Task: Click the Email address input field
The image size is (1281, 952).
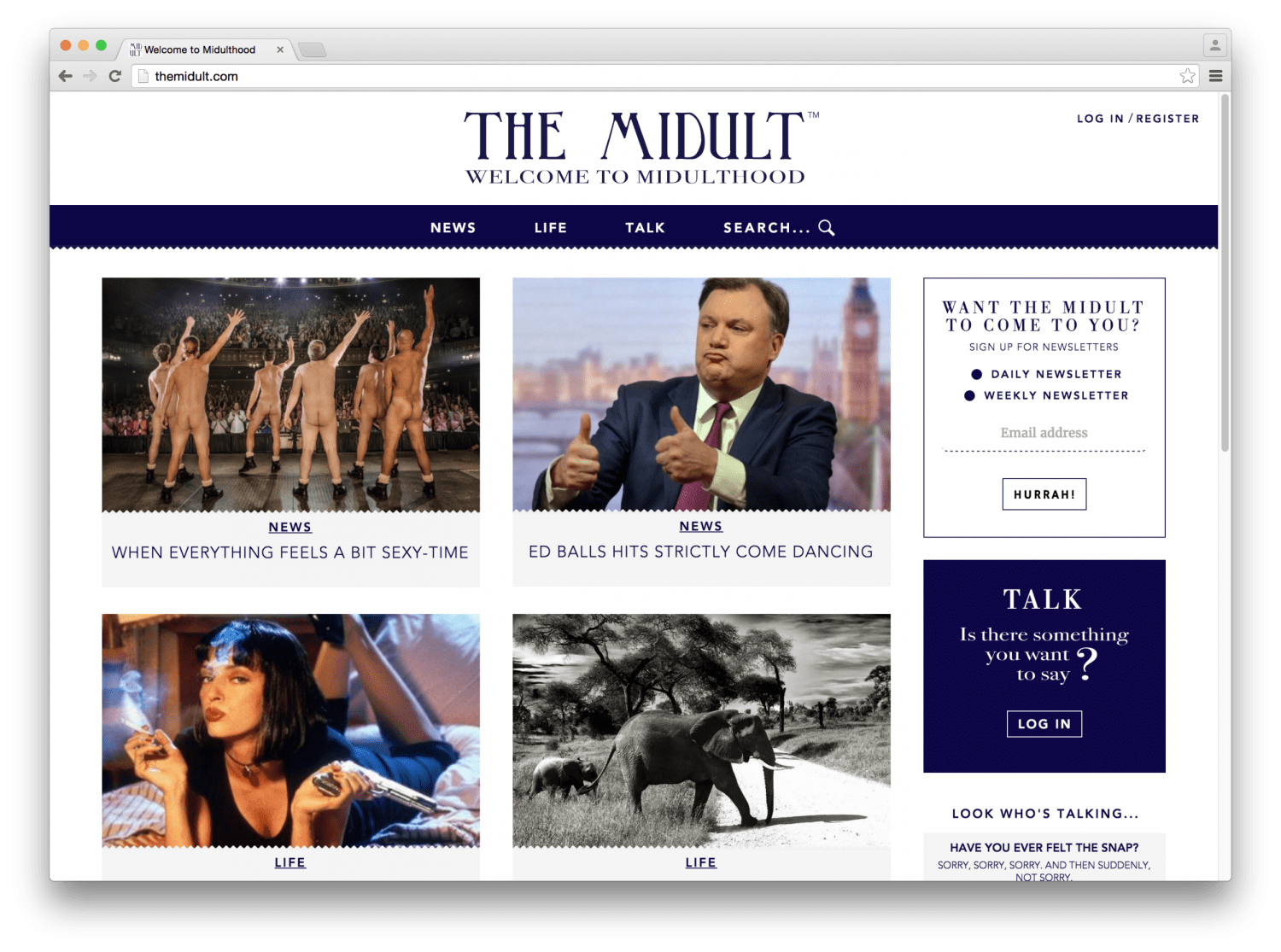Action: [x=1044, y=434]
